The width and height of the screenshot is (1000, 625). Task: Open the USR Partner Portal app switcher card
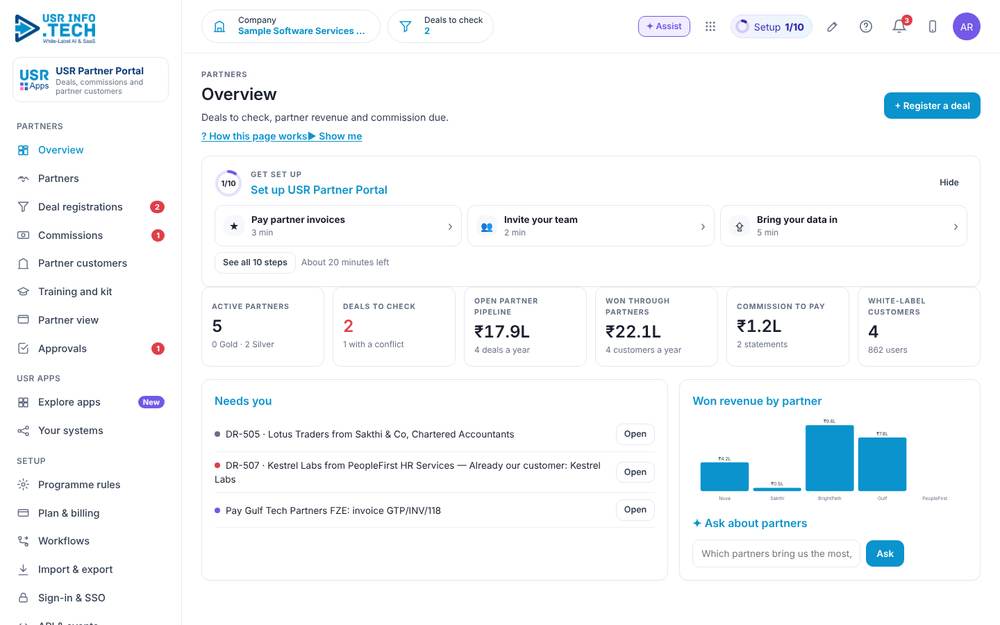click(91, 80)
